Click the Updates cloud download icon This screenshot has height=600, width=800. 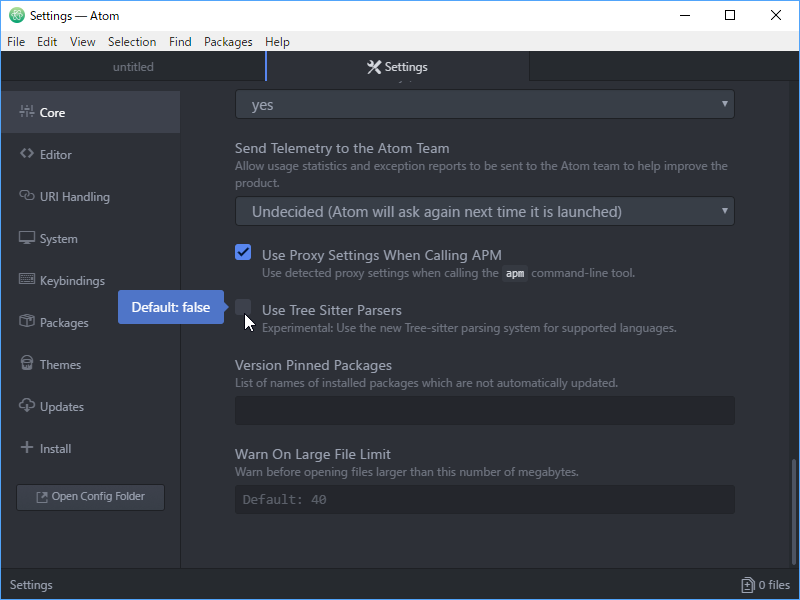27,406
